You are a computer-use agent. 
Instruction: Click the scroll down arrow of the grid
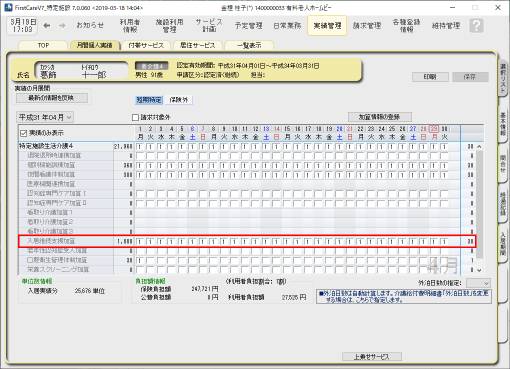click(x=479, y=270)
